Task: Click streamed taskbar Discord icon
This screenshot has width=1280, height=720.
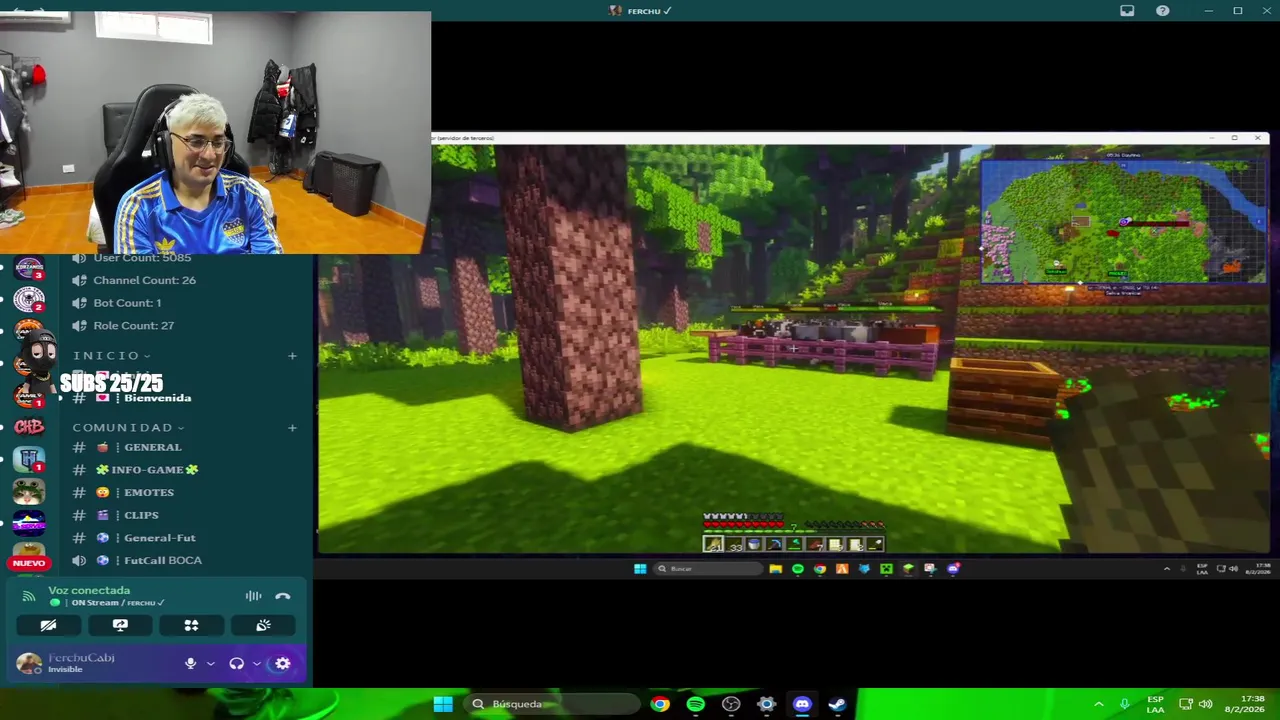Action: click(953, 569)
